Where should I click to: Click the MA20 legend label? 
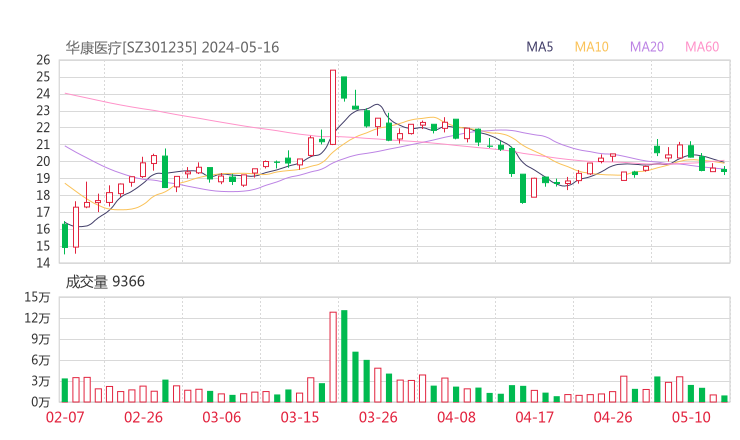click(x=647, y=47)
